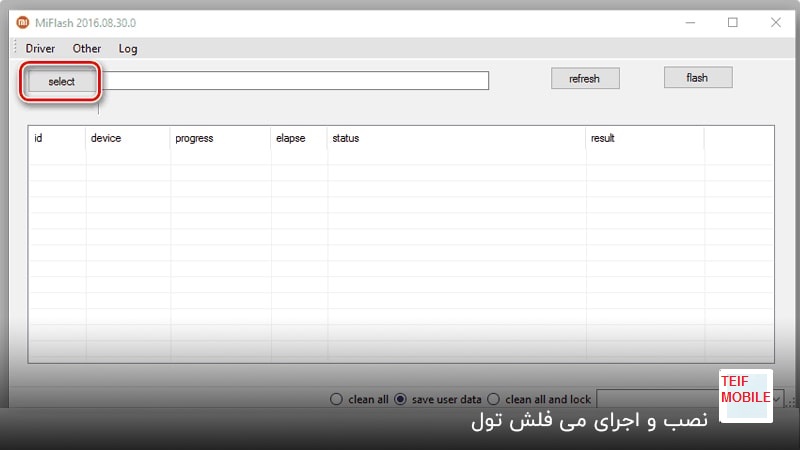This screenshot has width=800, height=450.
Task: Focus the firmware path input field
Action: coord(296,81)
